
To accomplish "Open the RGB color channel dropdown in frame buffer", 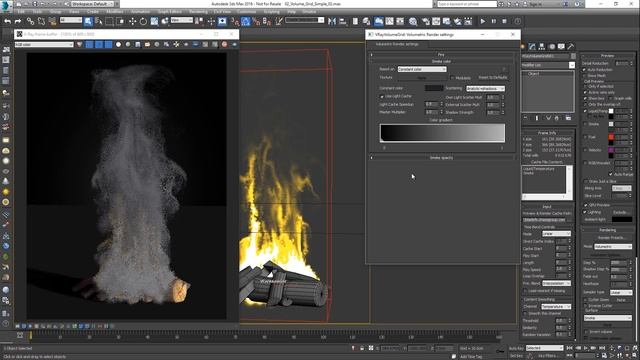I will pyautogui.click(x=44, y=44).
